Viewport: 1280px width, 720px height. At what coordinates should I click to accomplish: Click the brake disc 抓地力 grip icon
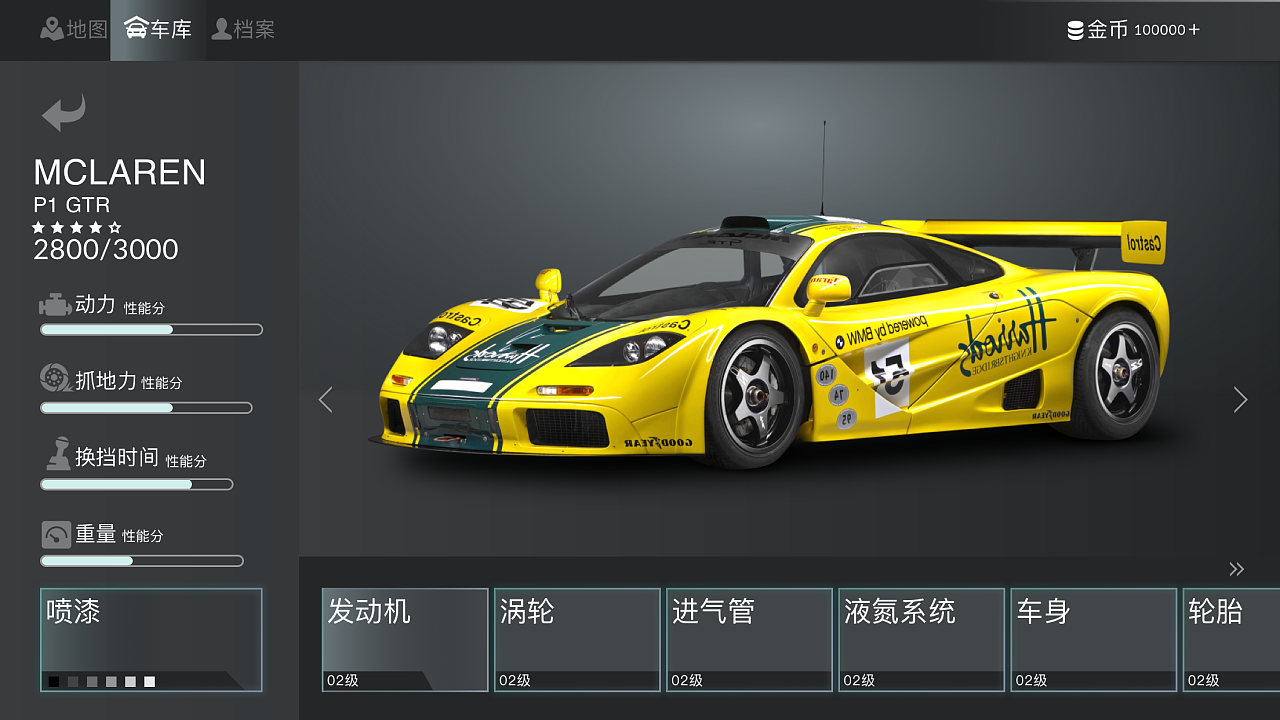coord(55,378)
